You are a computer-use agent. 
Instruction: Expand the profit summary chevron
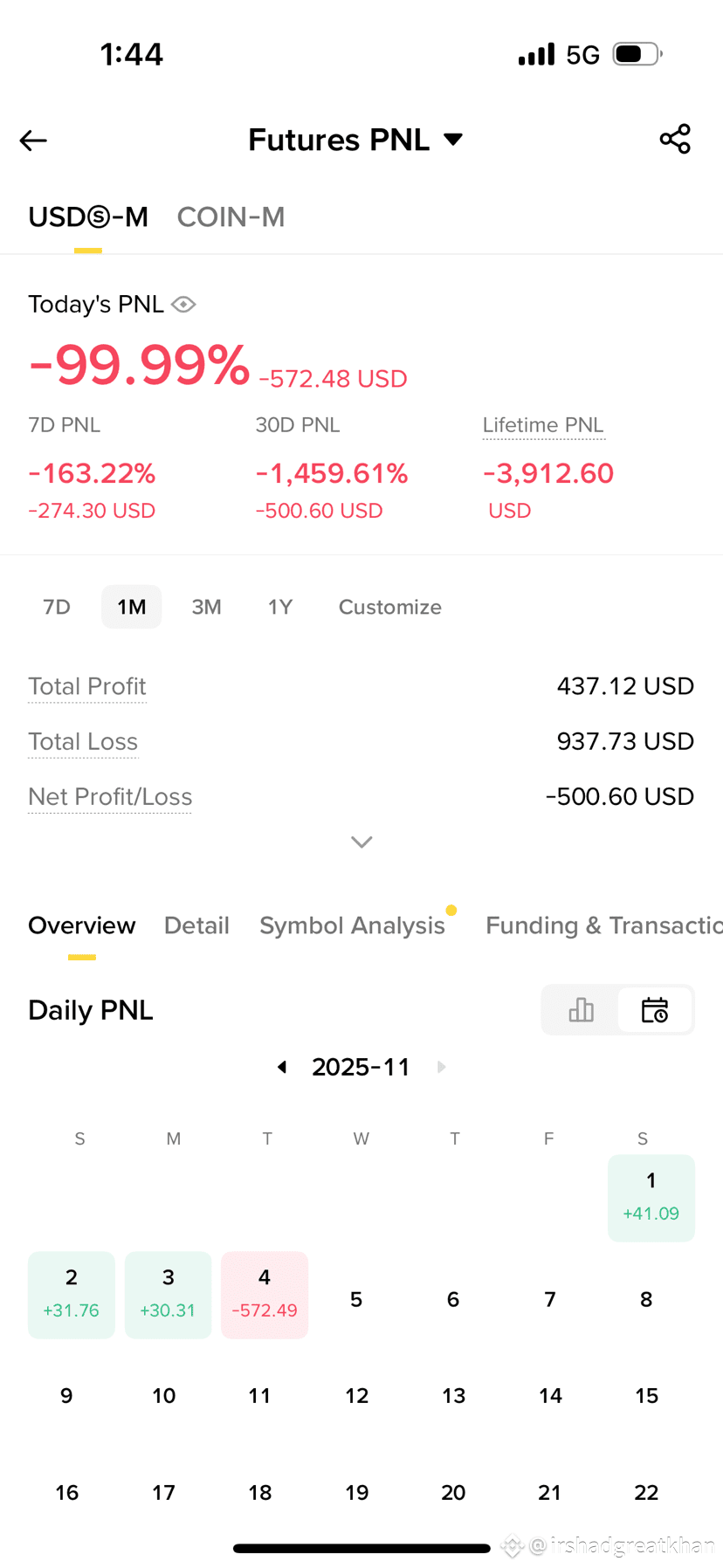click(361, 842)
